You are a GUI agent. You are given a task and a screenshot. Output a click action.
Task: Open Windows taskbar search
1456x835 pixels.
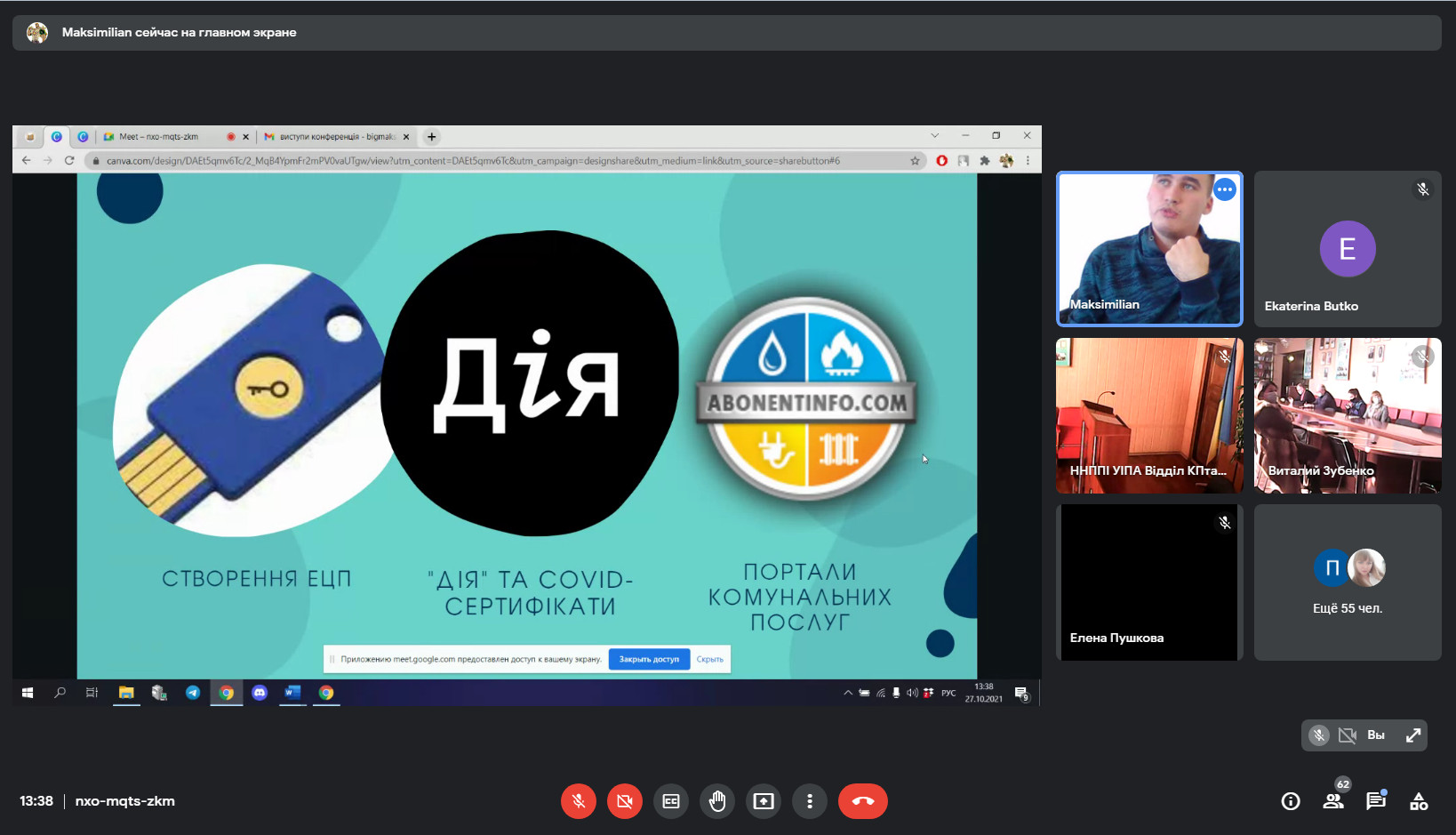coord(60,693)
